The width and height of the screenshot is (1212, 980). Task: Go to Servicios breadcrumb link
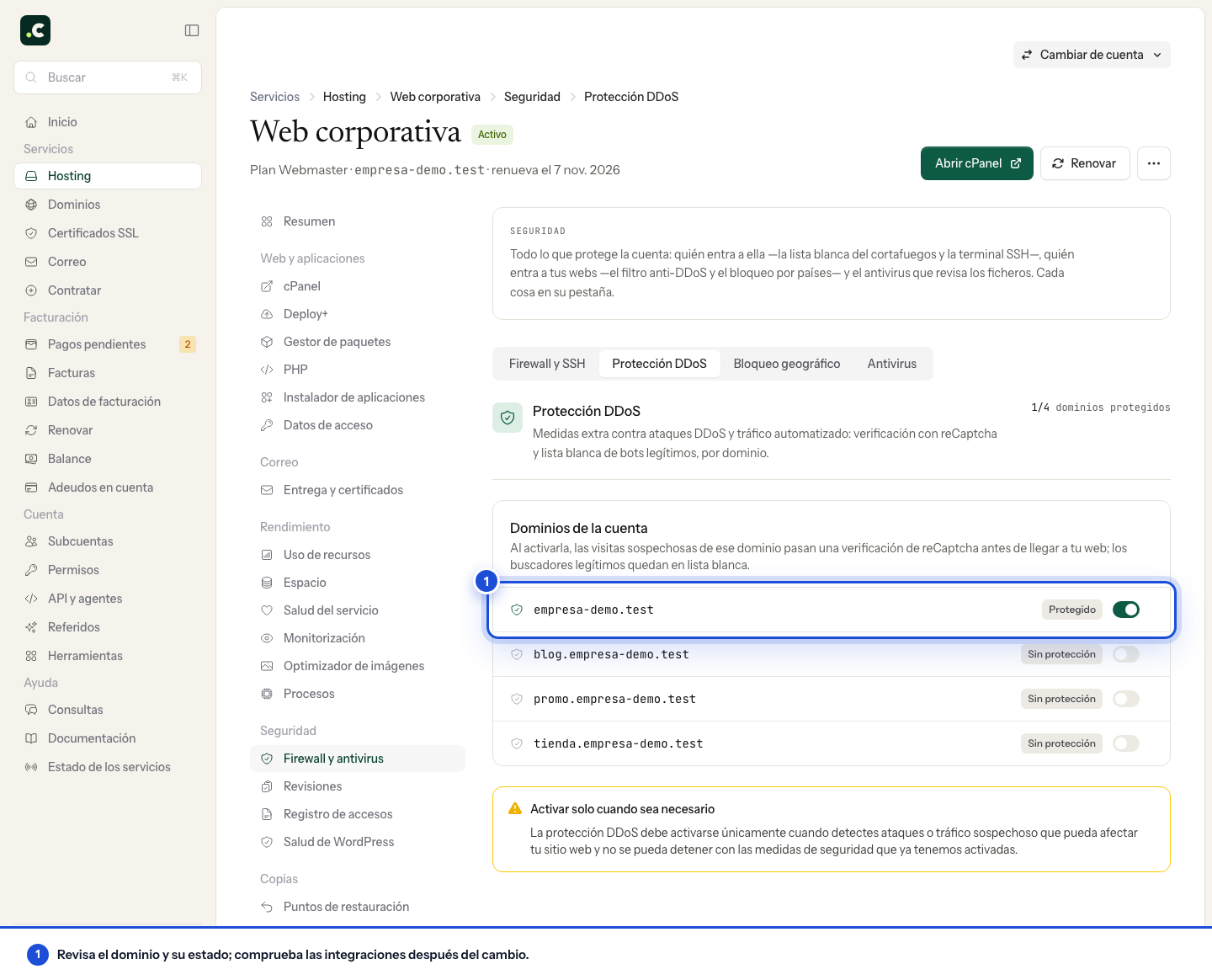click(274, 97)
